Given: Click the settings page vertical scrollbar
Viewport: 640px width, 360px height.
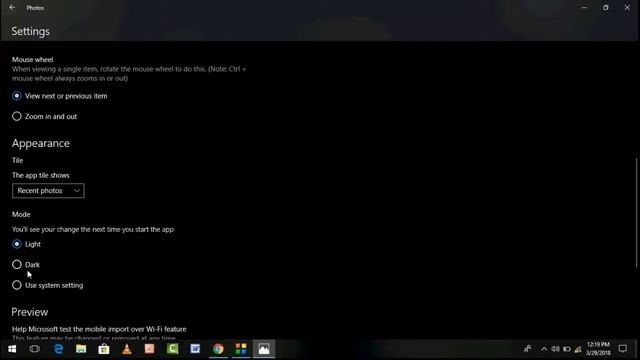Looking at the screenshot, I should [x=637, y=213].
